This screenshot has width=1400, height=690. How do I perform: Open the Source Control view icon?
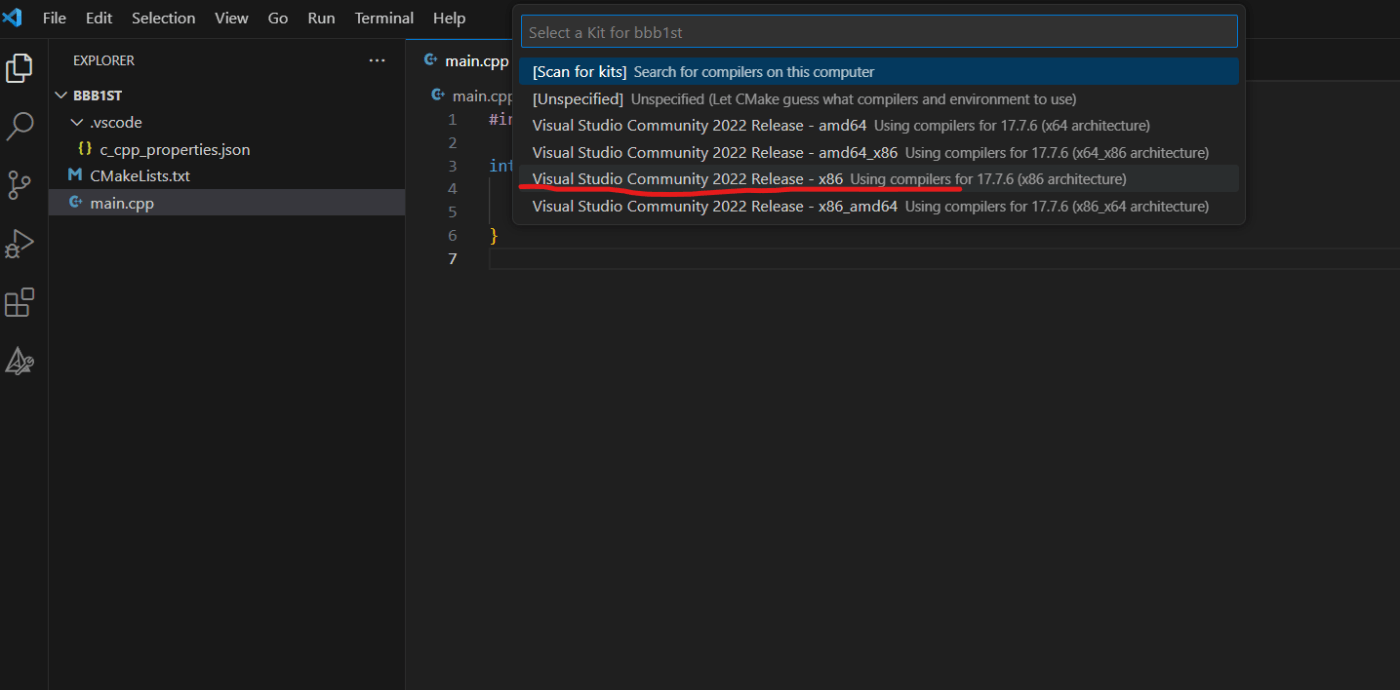pyautogui.click(x=19, y=185)
